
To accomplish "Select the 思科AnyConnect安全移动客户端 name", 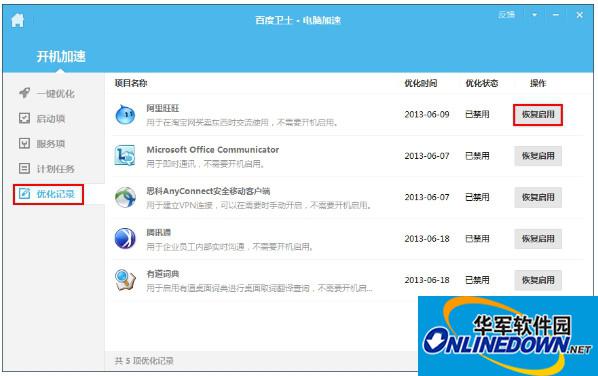I will point(208,191).
